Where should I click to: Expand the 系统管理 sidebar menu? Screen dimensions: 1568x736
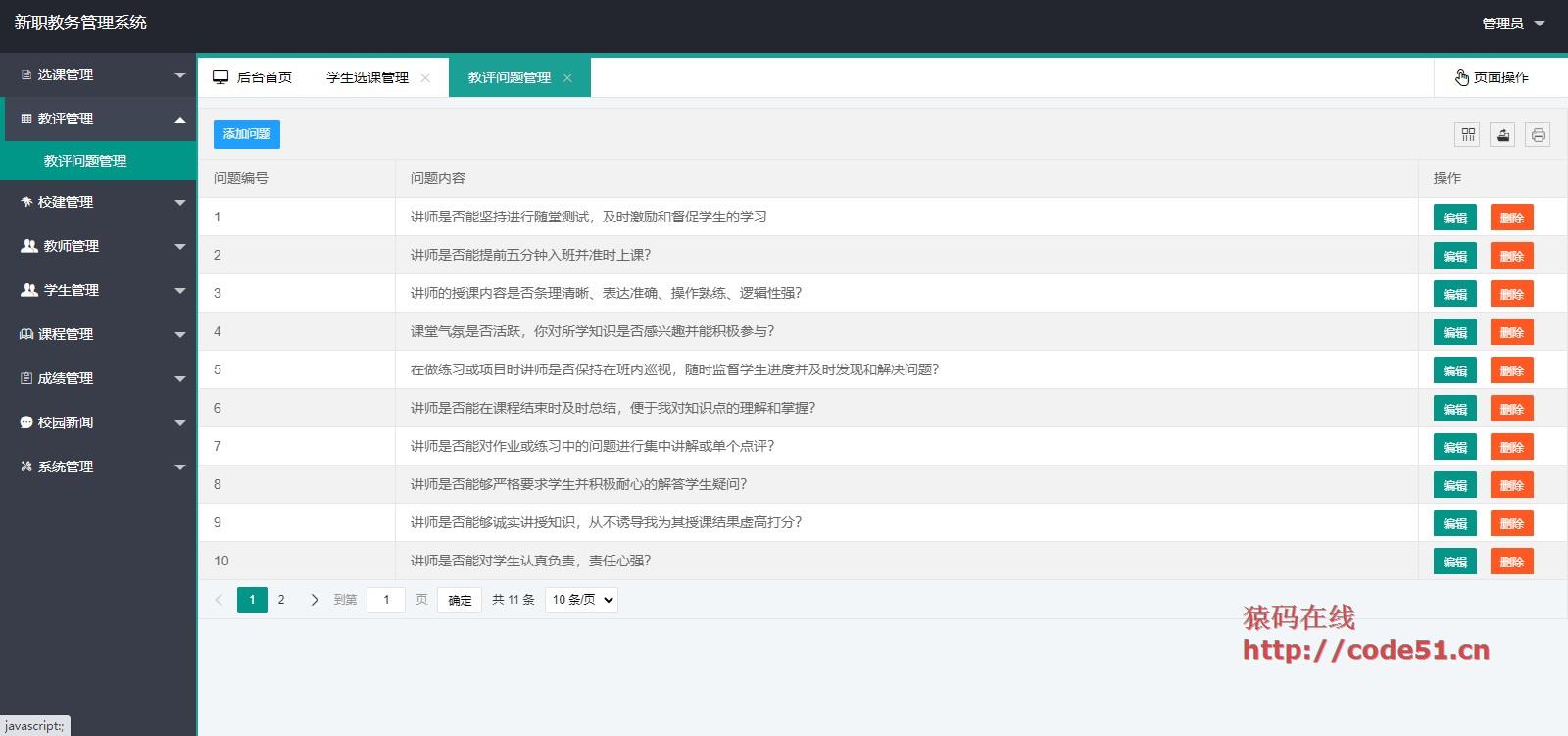98,466
